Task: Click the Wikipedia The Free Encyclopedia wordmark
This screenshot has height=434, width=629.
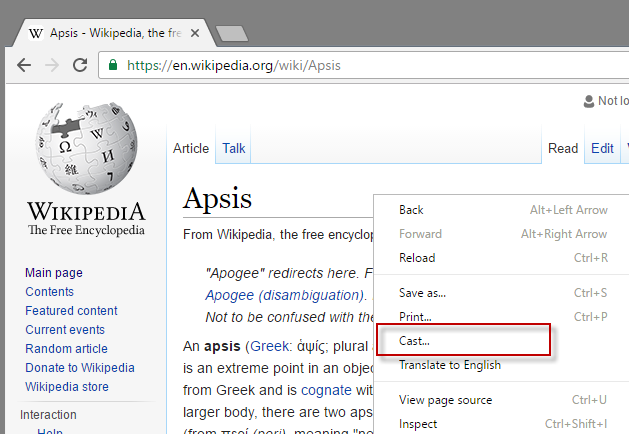Action: [86, 218]
